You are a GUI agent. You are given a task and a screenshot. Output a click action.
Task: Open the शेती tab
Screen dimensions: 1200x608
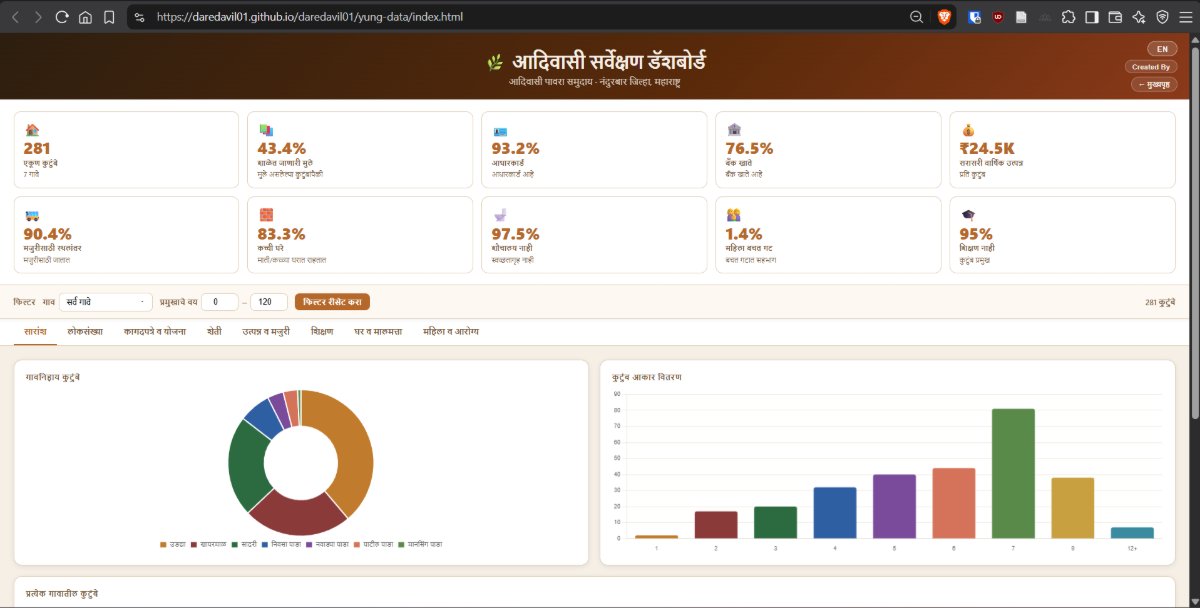214,331
